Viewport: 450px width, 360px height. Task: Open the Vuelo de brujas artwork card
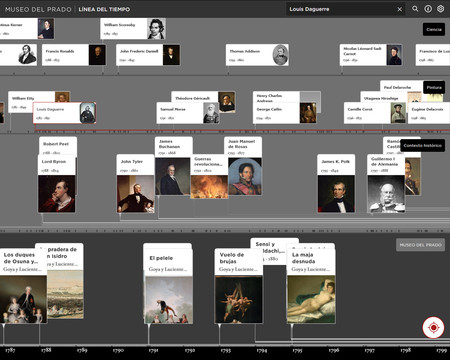(x=239, y=286)
